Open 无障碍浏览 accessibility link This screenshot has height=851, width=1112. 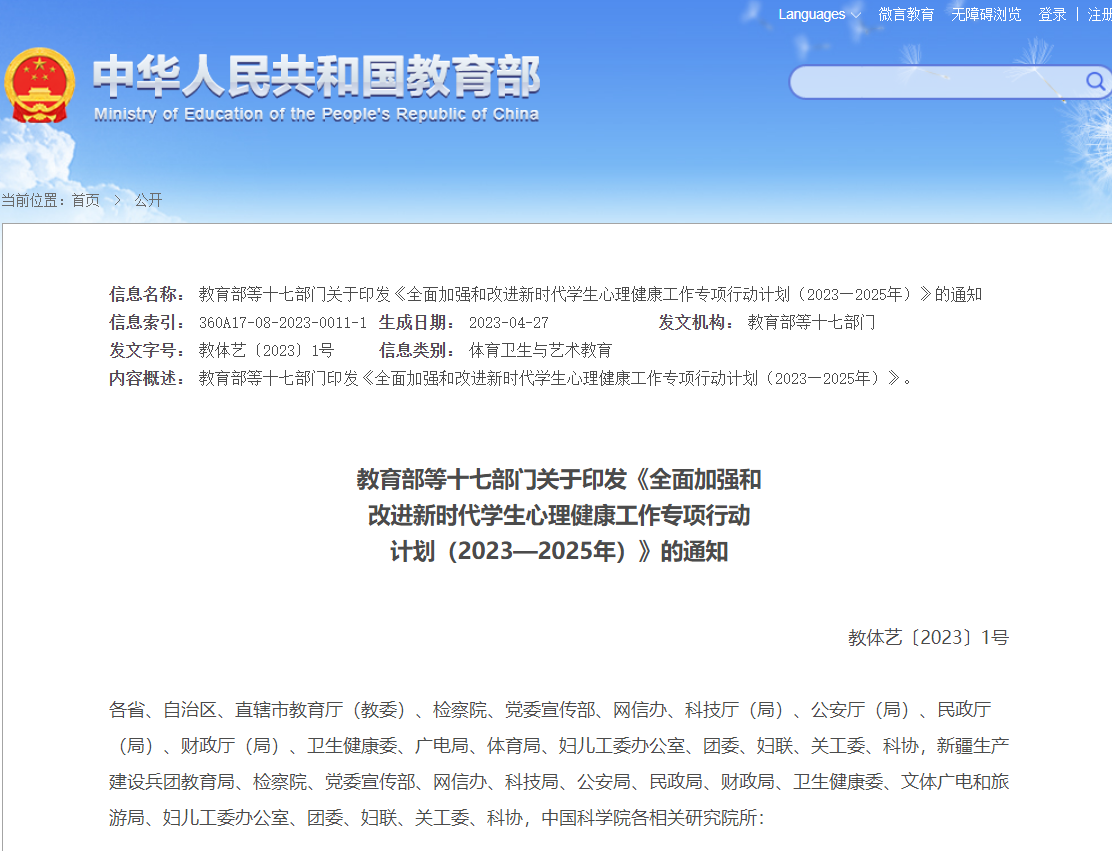click(986, 14)
